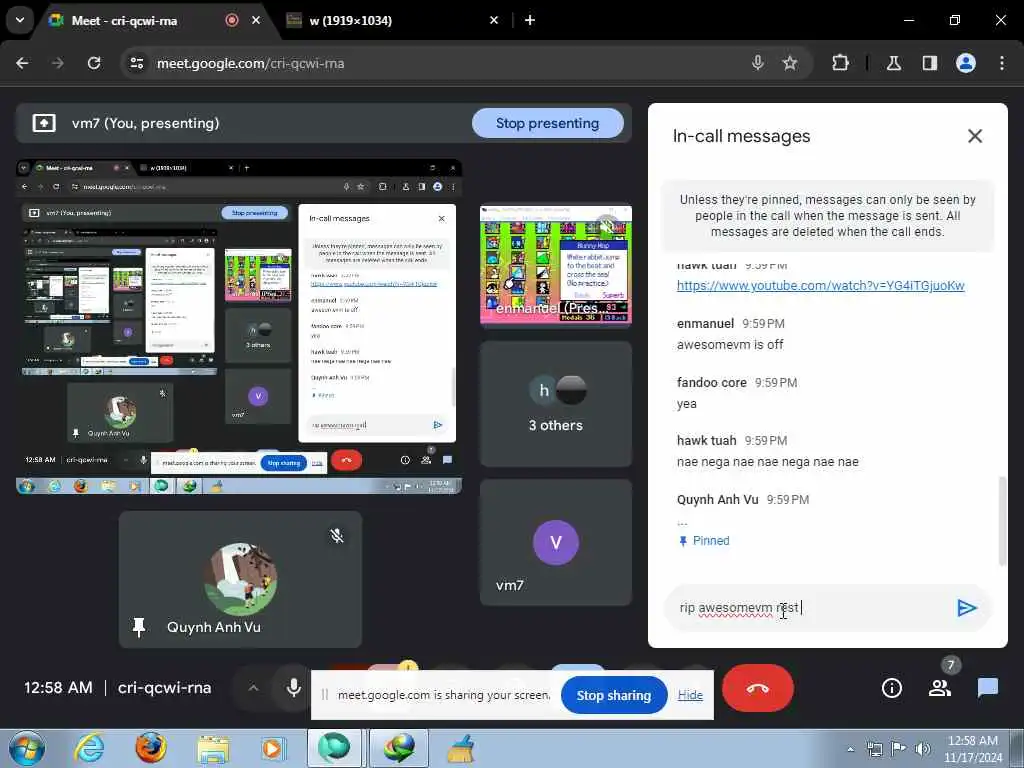Unpin Quynh Anh Vu via pin icon
This screenshot has height=768, width=1024.
click(x=138, y=627)
